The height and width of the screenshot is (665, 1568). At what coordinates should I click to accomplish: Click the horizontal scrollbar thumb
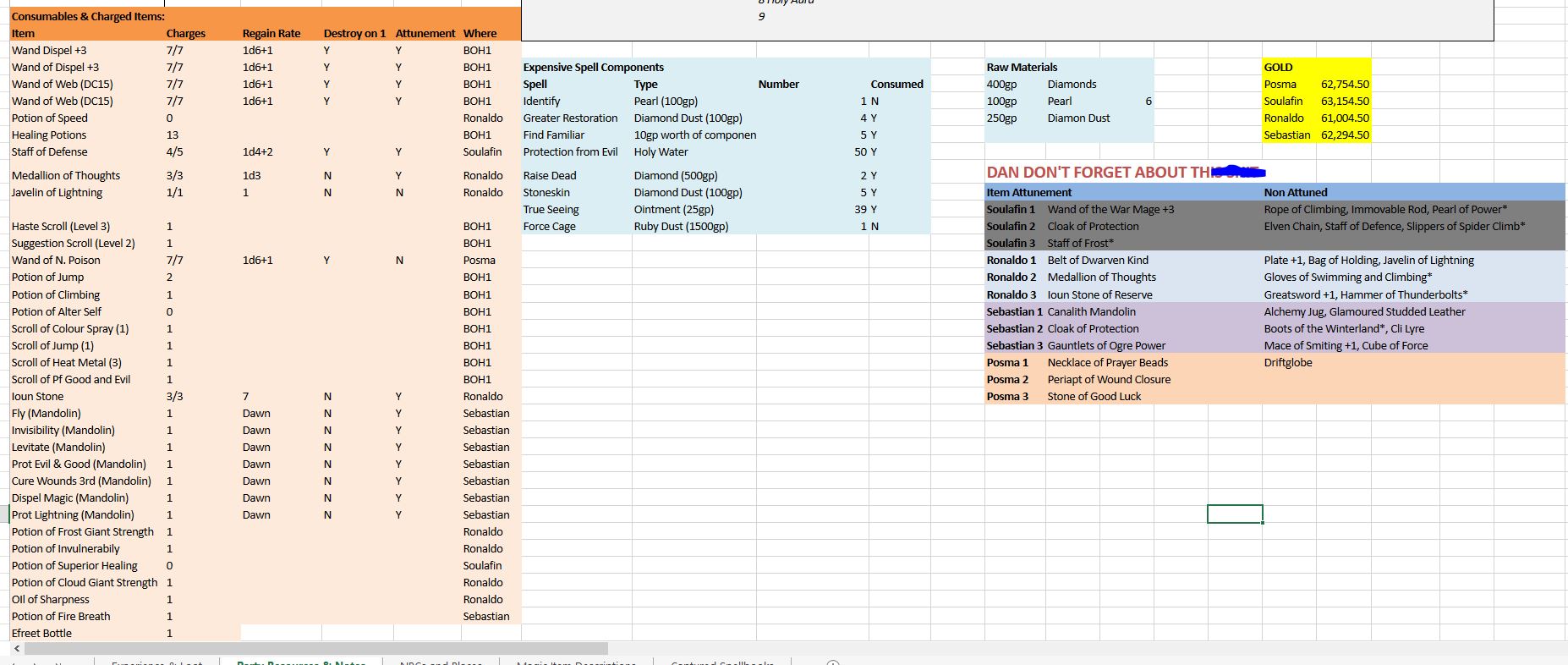[315, 648]
